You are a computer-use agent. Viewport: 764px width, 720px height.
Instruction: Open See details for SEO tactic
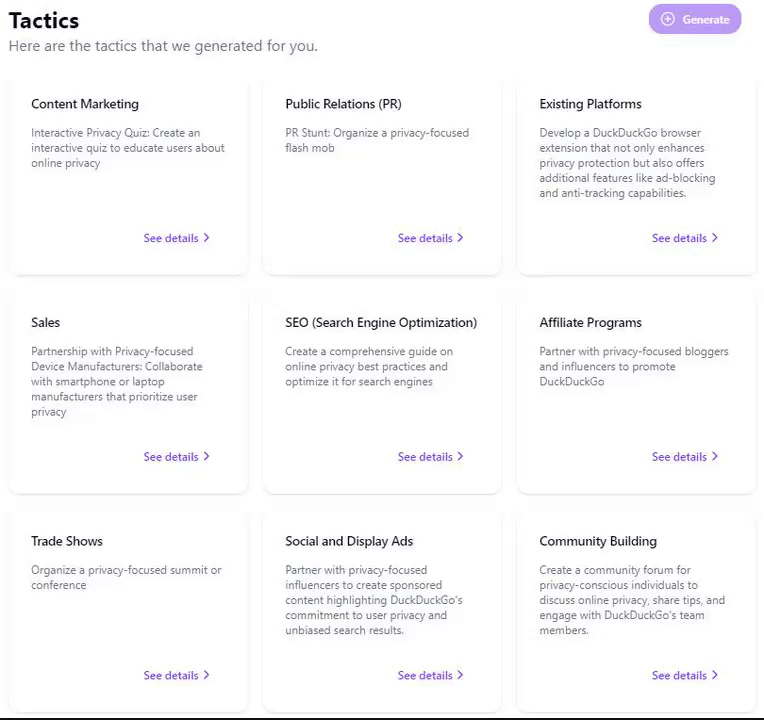(x=425, y=457)
